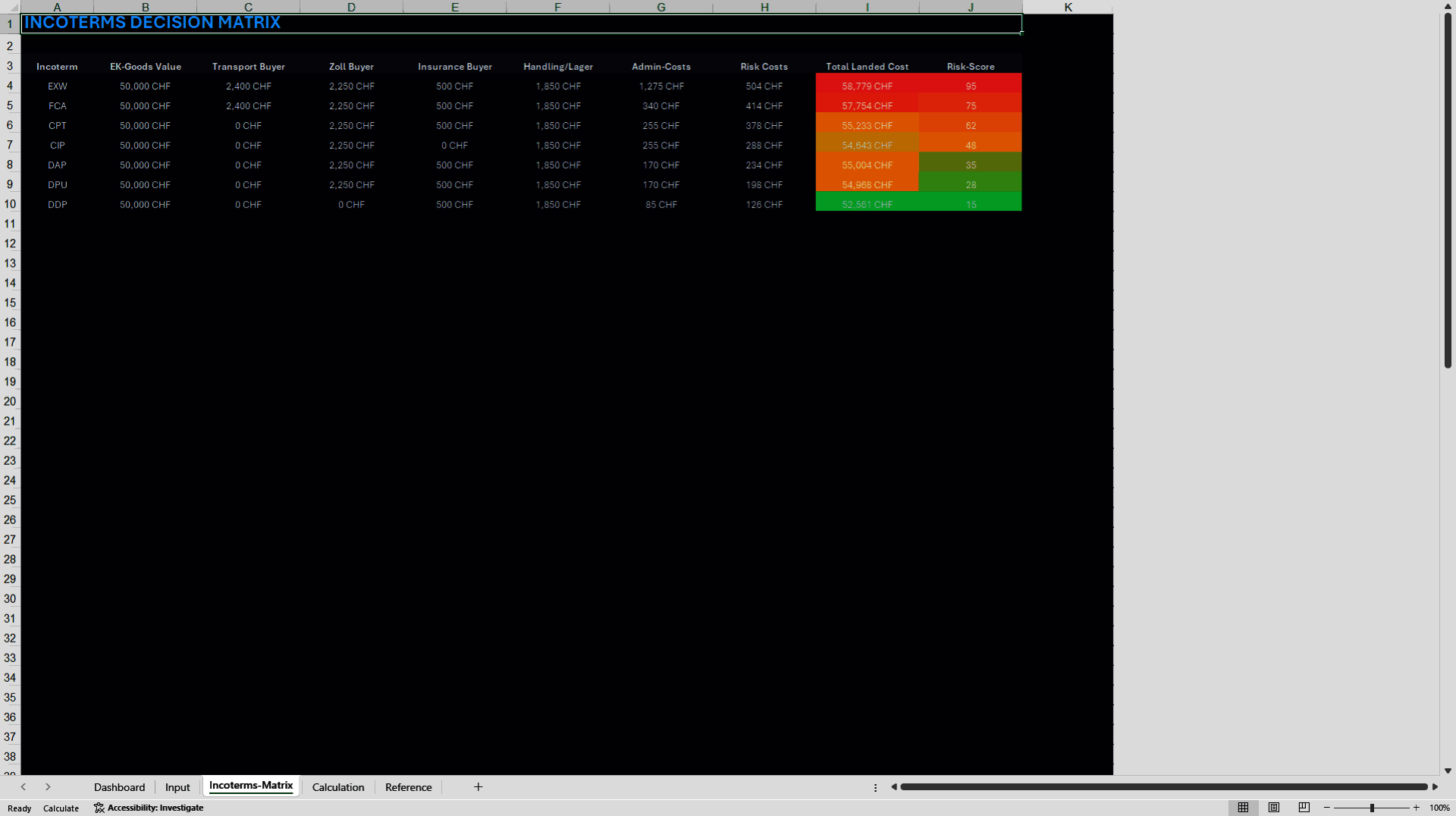This screenshot has height=816, width=1456.
Task: Go to next sheet tabs arrow
Action: pos(48,787)
